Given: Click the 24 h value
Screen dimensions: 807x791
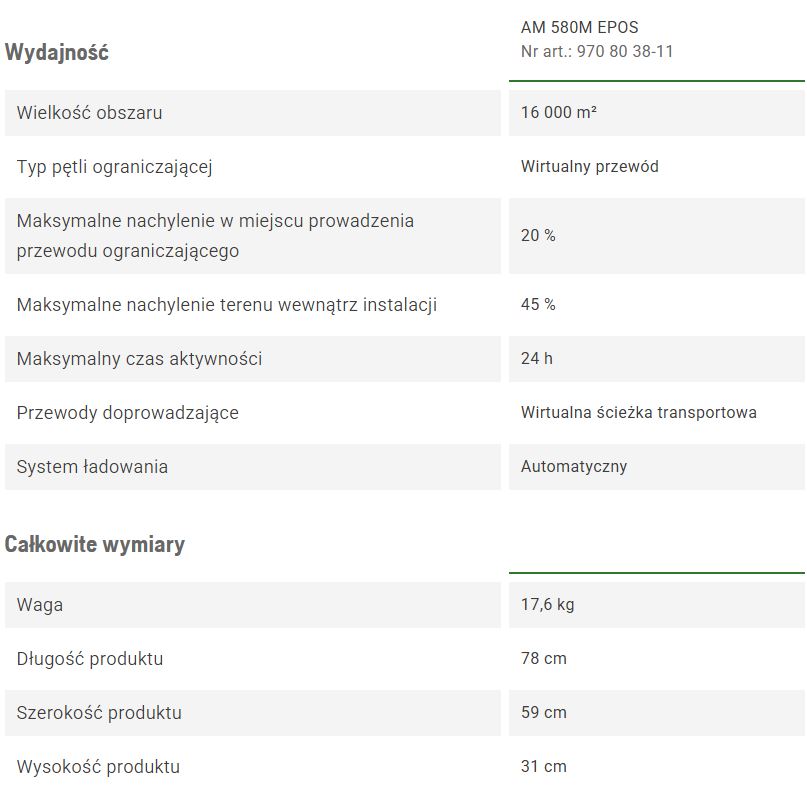Looking at the screenshot, I should click(536, 359).
